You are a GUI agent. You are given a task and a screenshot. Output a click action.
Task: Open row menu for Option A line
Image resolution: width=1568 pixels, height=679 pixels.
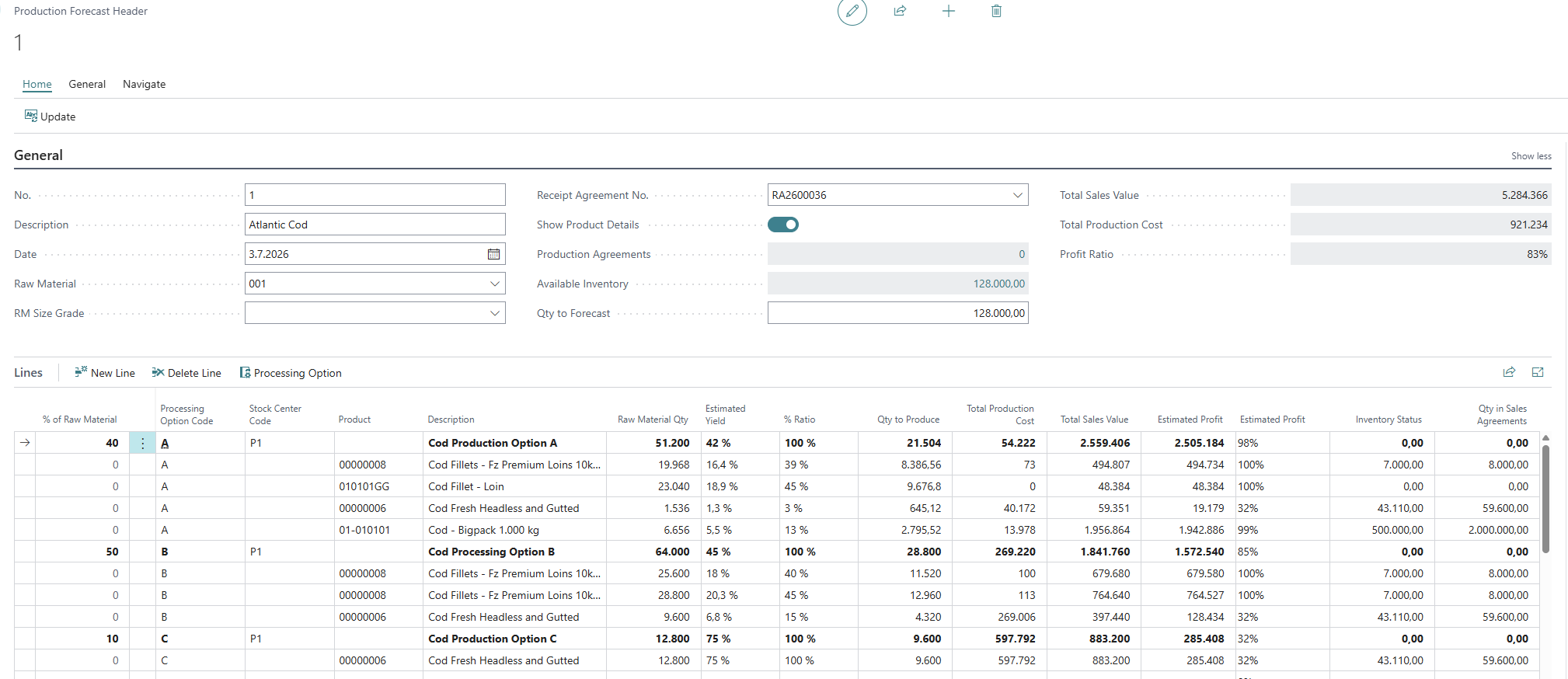[142, 443]
